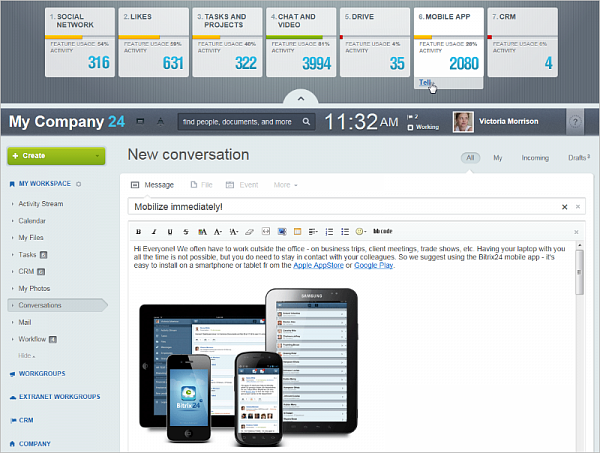The height and width of the screenshot is (453, 600).
Task: Click the Tell link under Mobile App
Action: tap(425, 82)
